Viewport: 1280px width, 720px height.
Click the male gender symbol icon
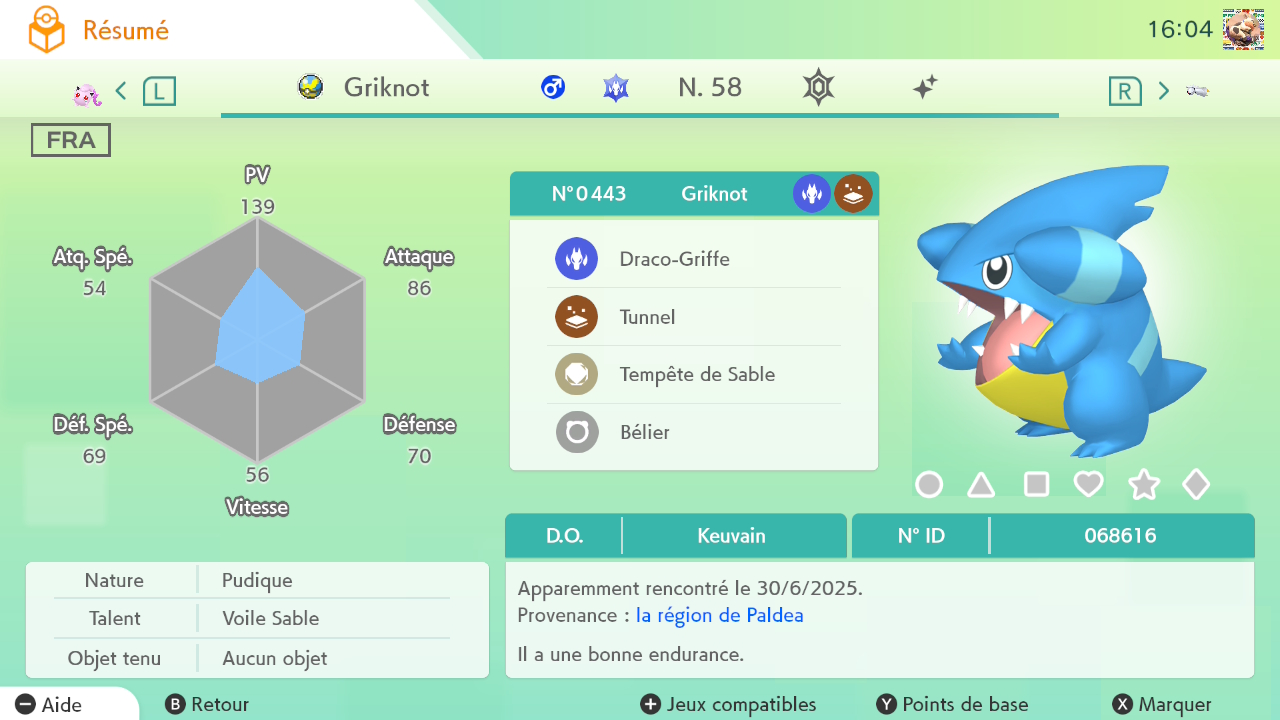tap(553, 87)
